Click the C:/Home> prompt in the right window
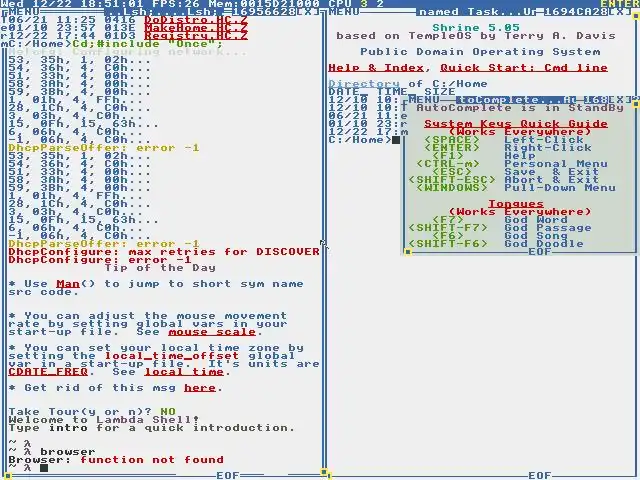 point(360,140)
